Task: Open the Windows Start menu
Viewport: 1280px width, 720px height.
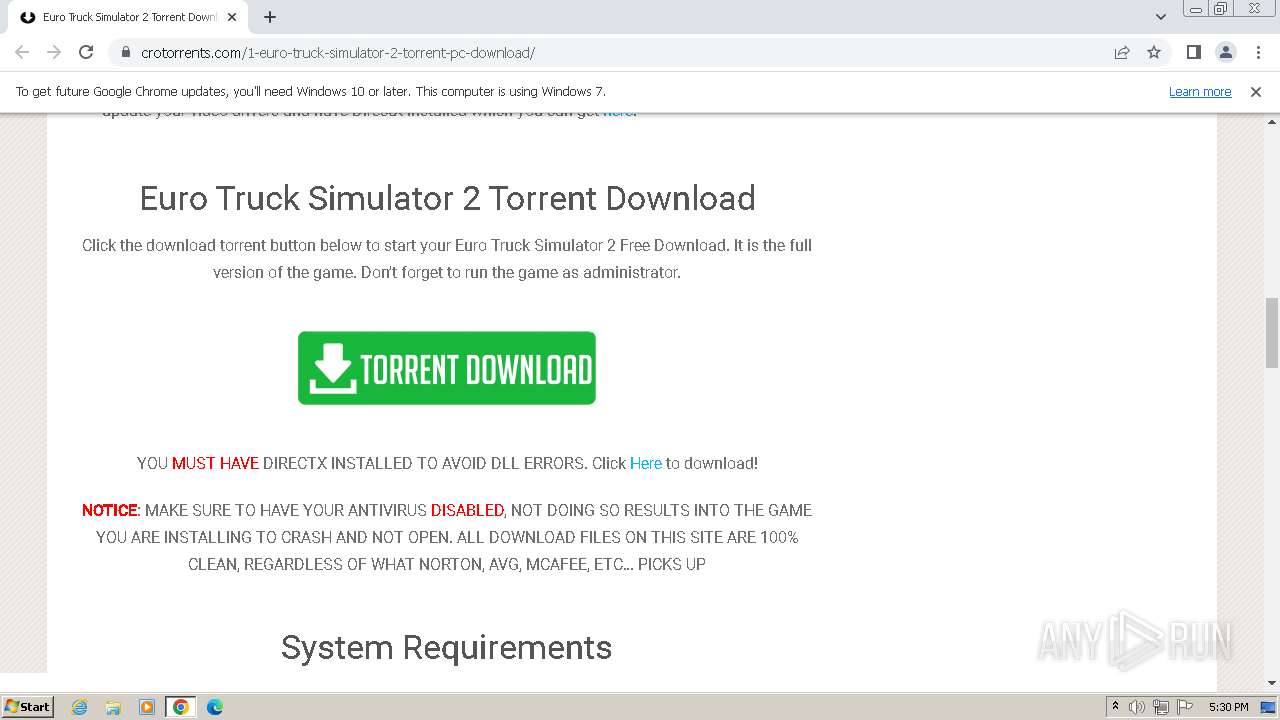Action: 27,706
